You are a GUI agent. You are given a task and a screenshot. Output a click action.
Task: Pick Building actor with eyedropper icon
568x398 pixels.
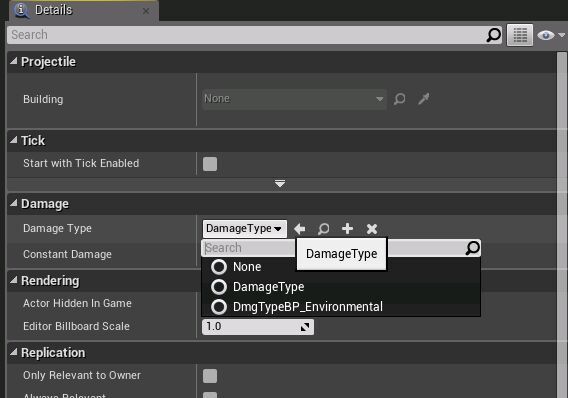[423, 99]
